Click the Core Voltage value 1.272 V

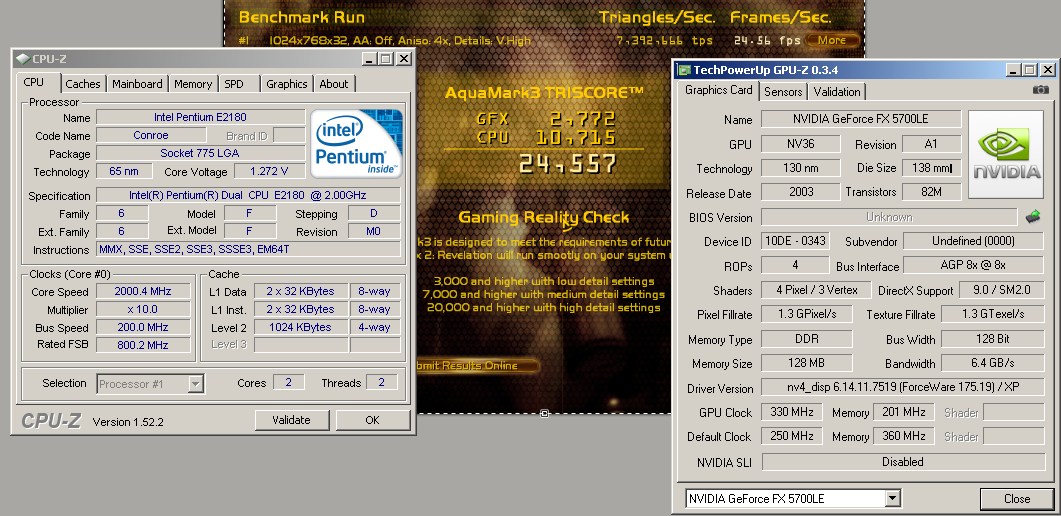click(269, 171)
